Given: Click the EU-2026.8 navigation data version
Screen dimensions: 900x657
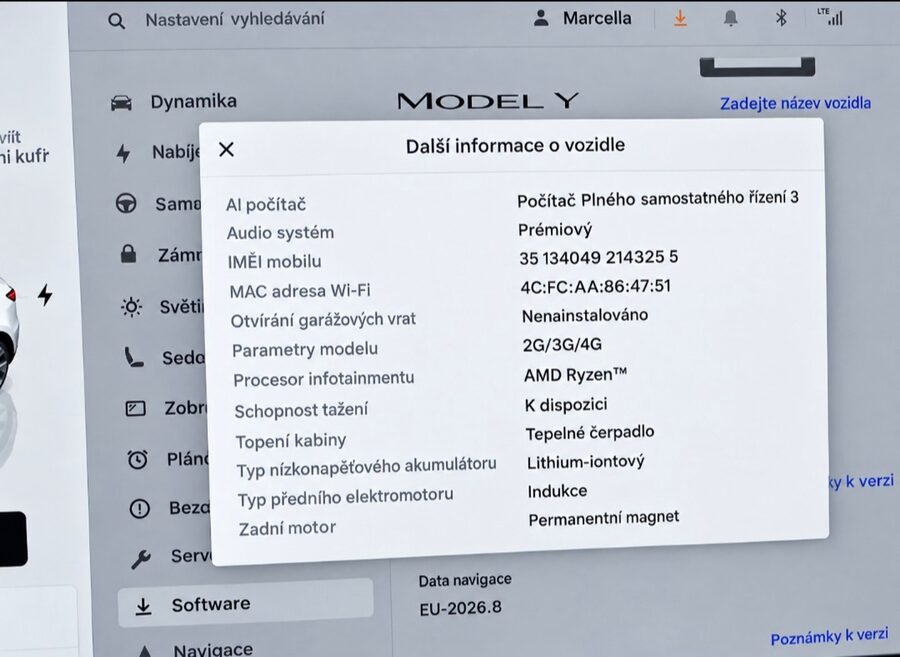Looking at the screenshot, I should pos(460,608).
